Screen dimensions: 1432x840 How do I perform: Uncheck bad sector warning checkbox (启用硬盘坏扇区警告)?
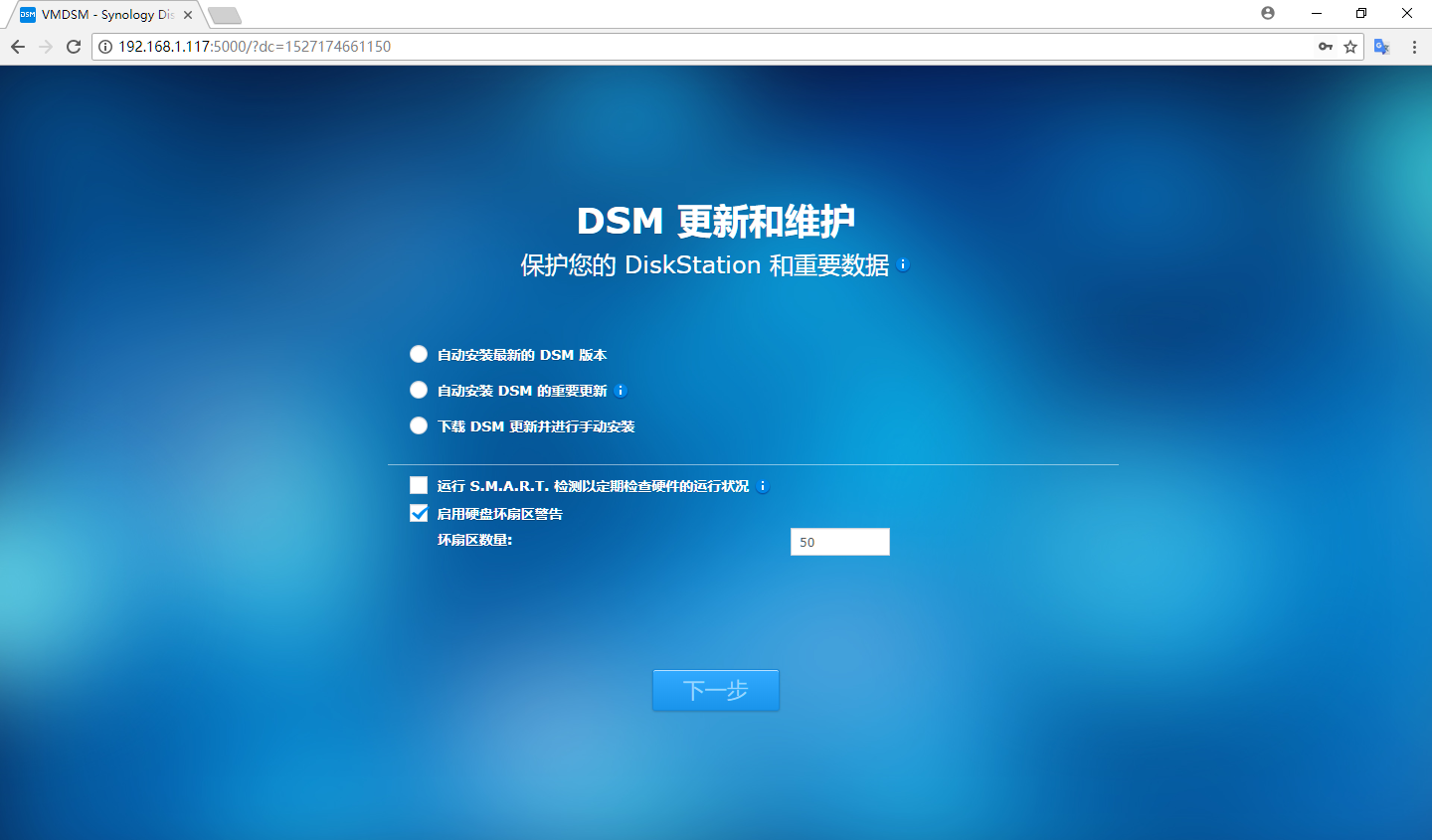pyautogui.click(x=419, y=513)
